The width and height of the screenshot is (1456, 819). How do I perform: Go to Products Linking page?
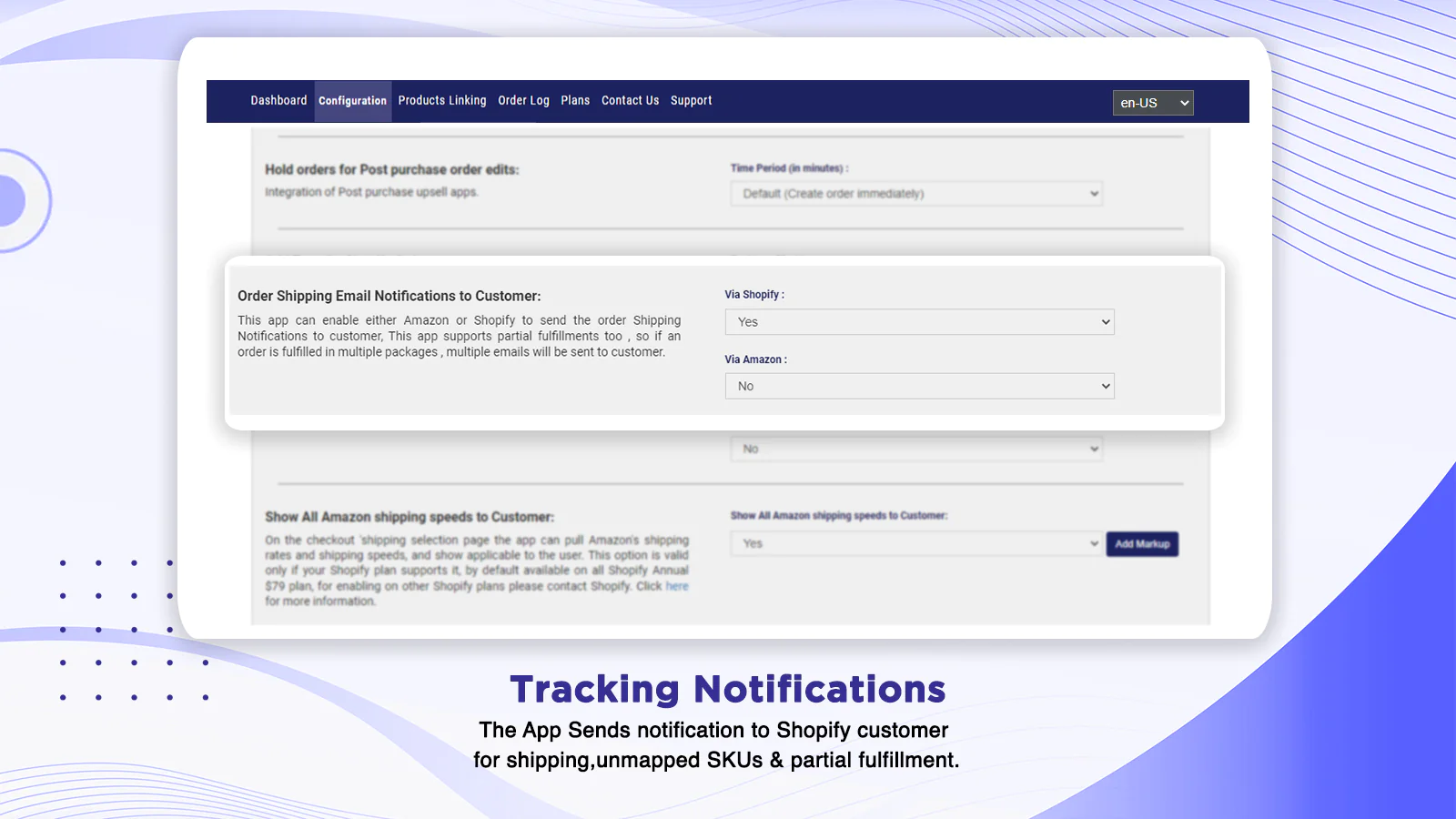click(442, 101)
